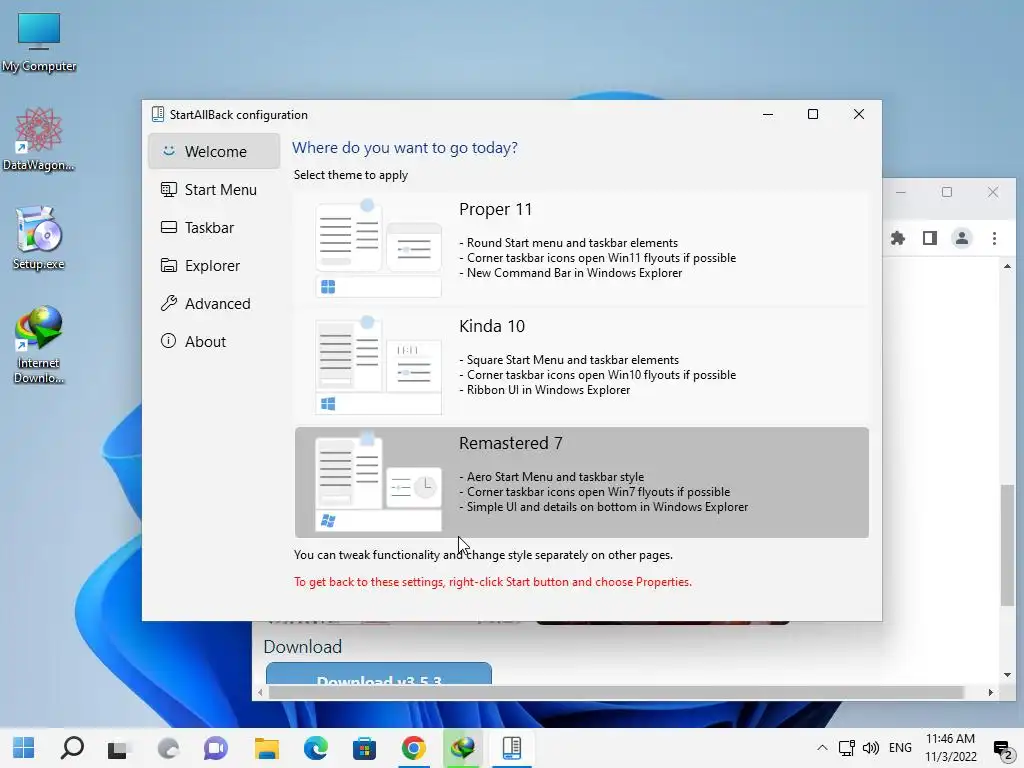This screenshot has height=768, width=1024.
Task: Open the Start Menu settings page
Action: coord(214,189)
